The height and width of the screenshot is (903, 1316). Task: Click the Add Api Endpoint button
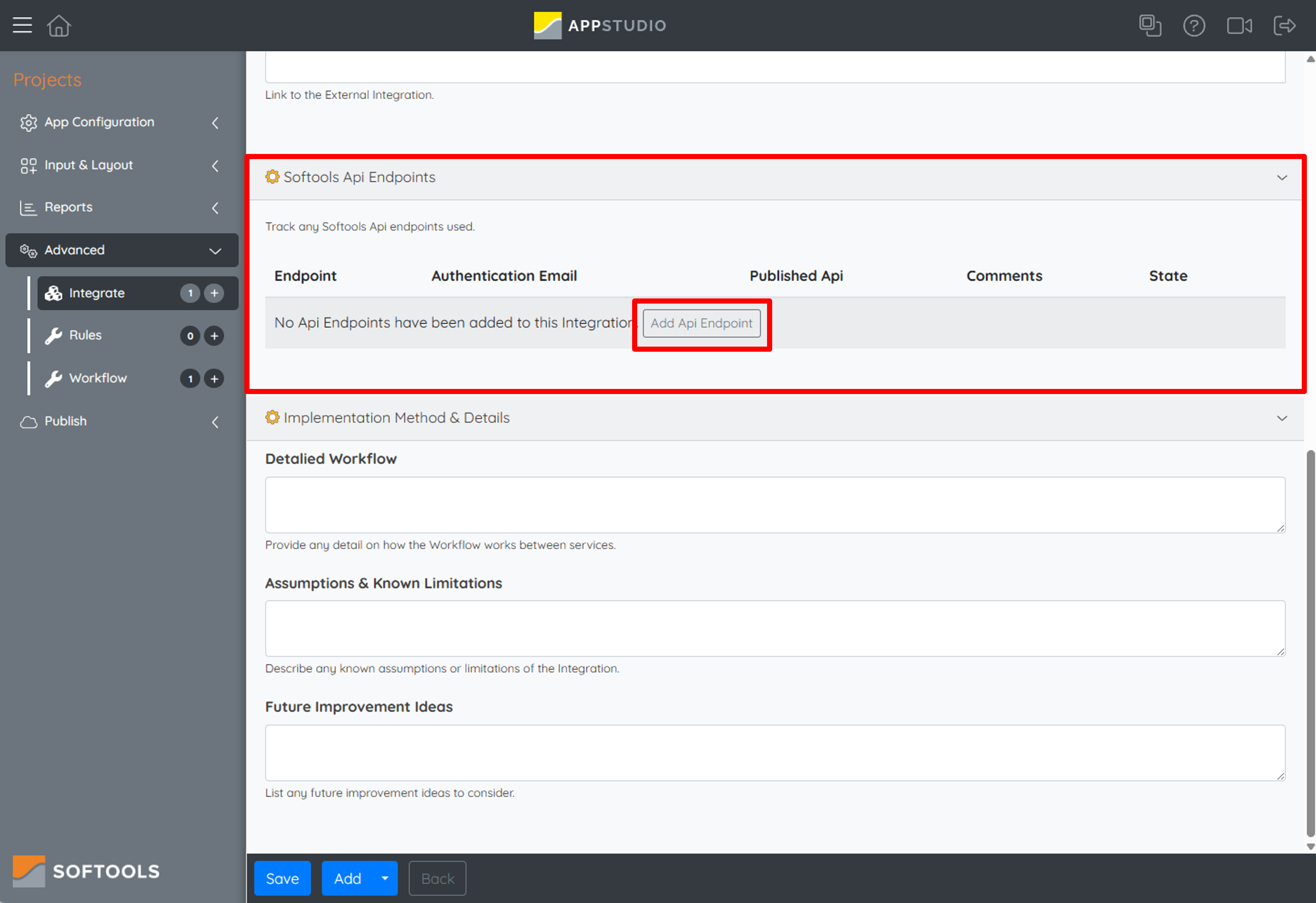(x=701, y=324)
